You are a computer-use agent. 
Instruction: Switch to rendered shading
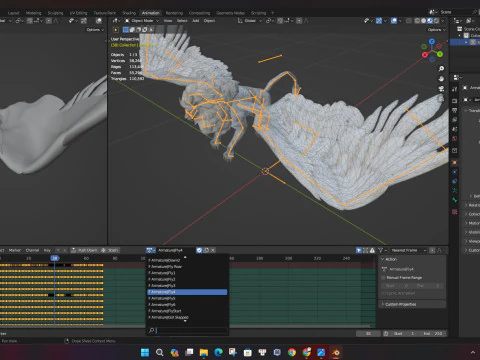(436, 21)
